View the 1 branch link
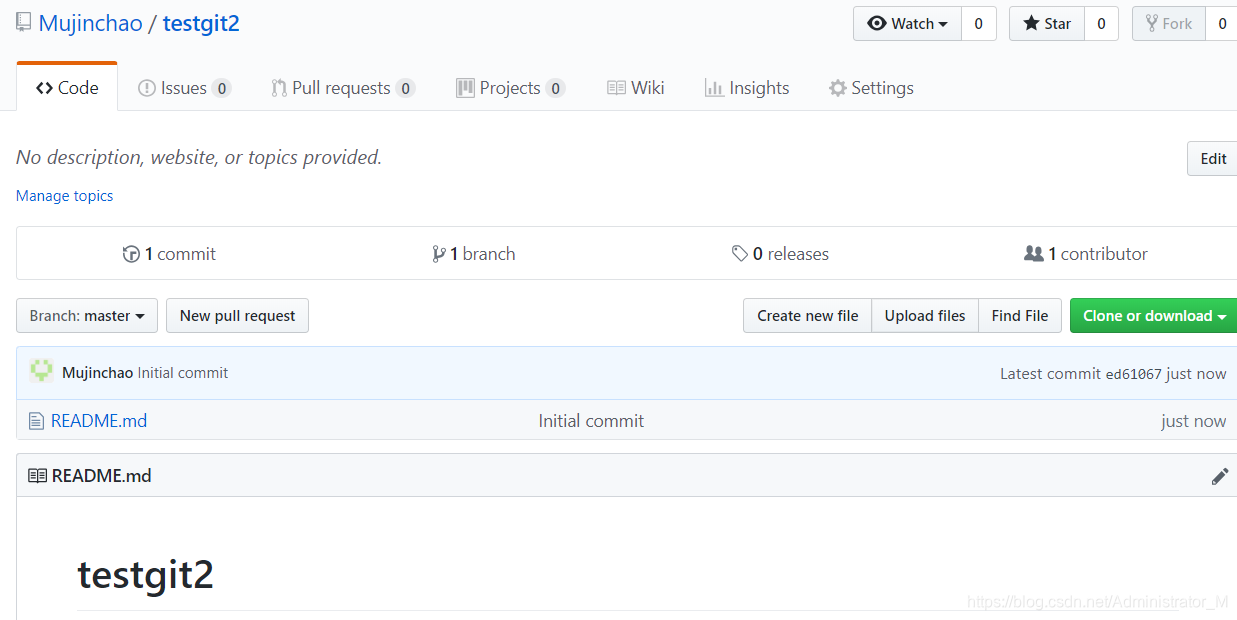Viewport: 1237px width, 620px height. tap(474, 254)
